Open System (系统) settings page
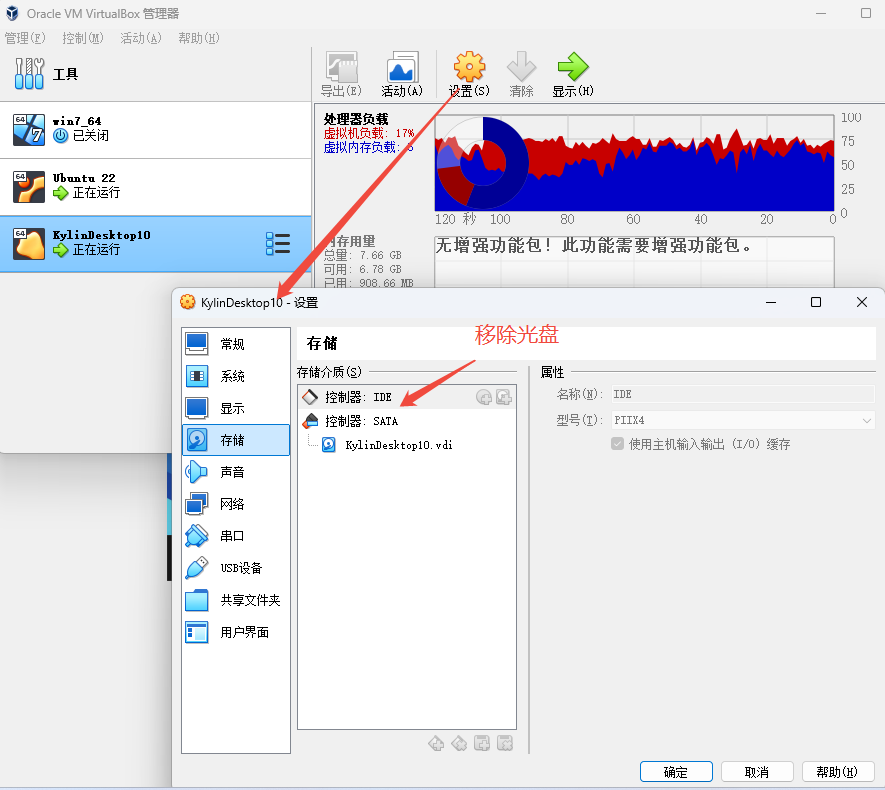Screen dimensions: 885x790 [236, 376]
